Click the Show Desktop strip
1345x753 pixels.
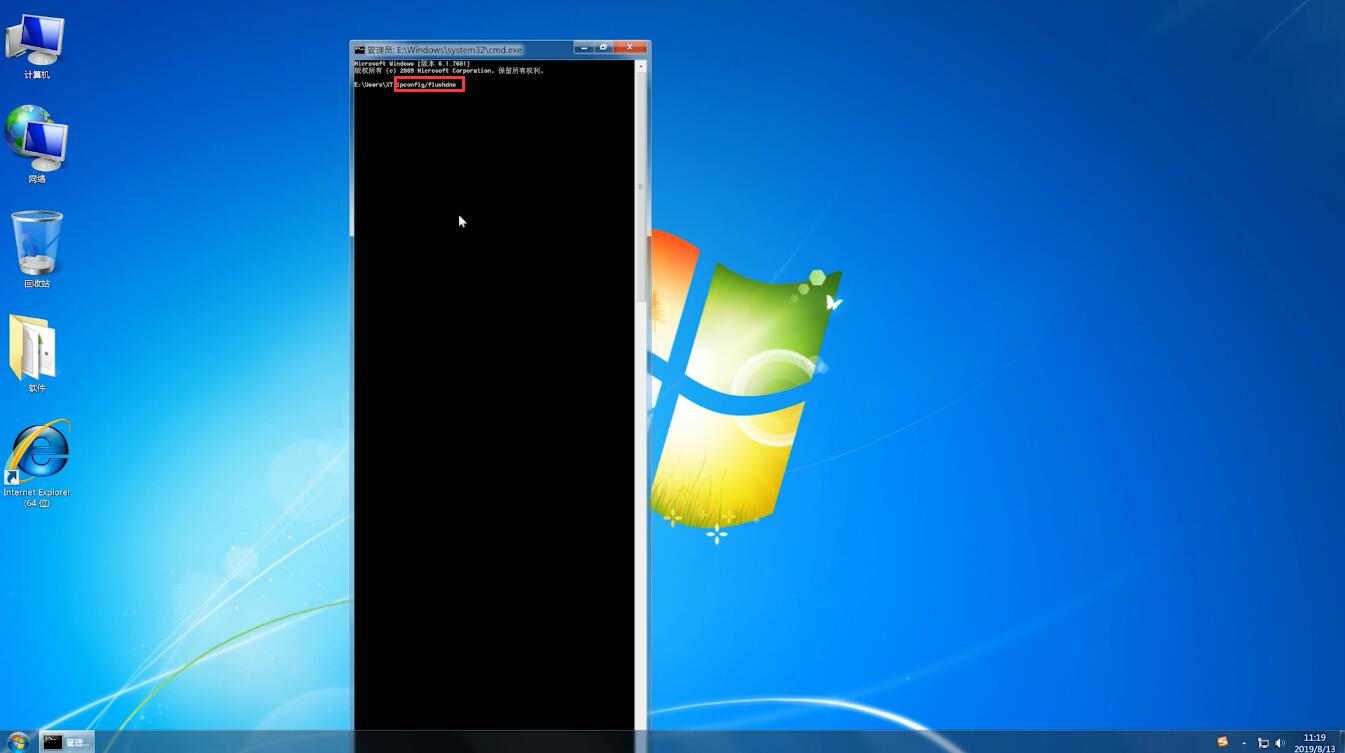point(1341,742)
